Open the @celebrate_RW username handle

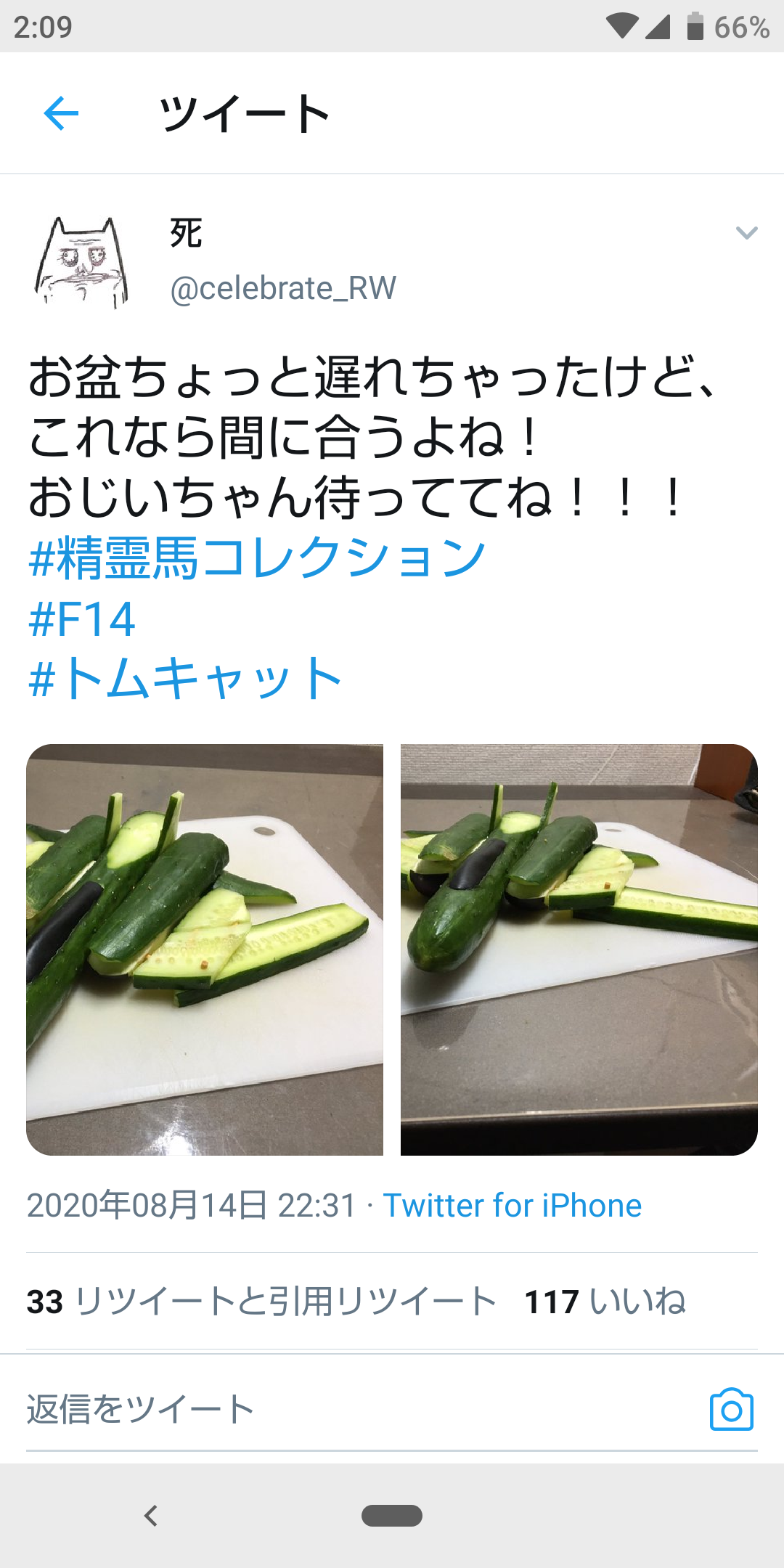[283, 288]
